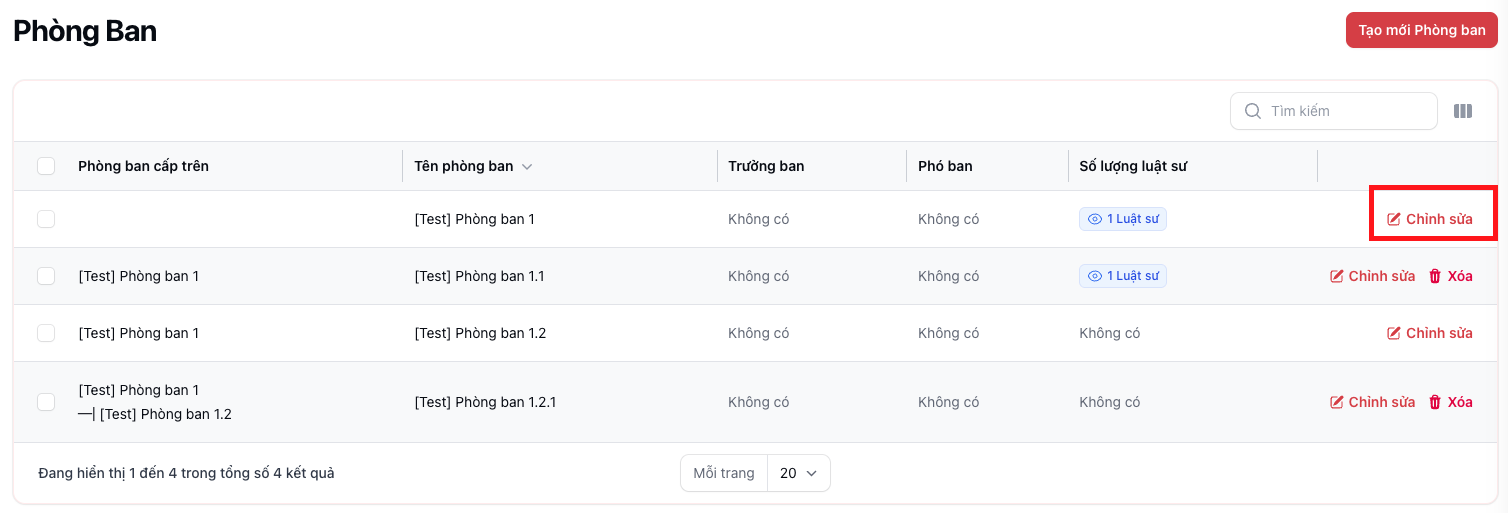The height and width of the screenshot is (513, 1508).
Task: Click the Trưởng ban column header
Action: click(x=766, y=166)
